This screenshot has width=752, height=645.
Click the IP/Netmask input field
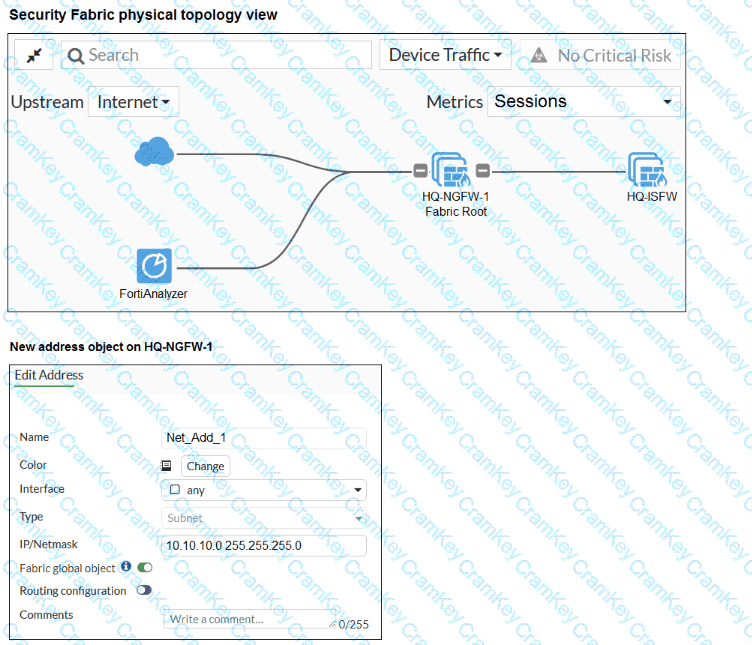pyautogui.click(x=264, y=546)
